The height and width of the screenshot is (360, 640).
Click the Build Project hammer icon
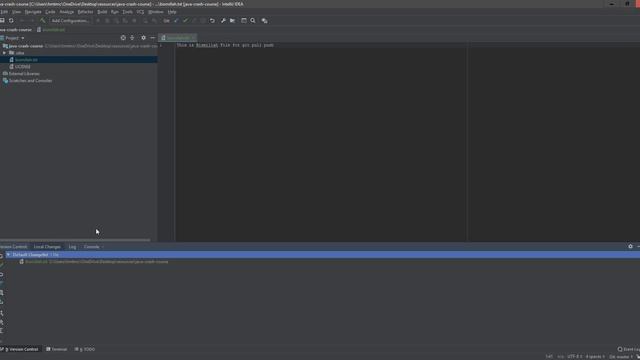[x=42, y=20]
